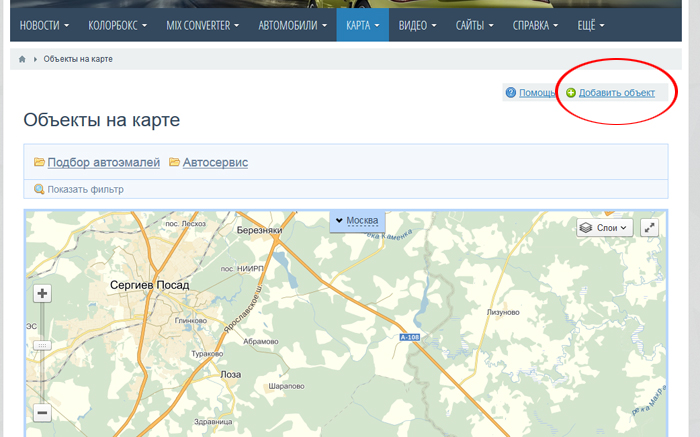Open the Автосервис category link
Viewport: 700px width, 437px height.
click(215, 162)
